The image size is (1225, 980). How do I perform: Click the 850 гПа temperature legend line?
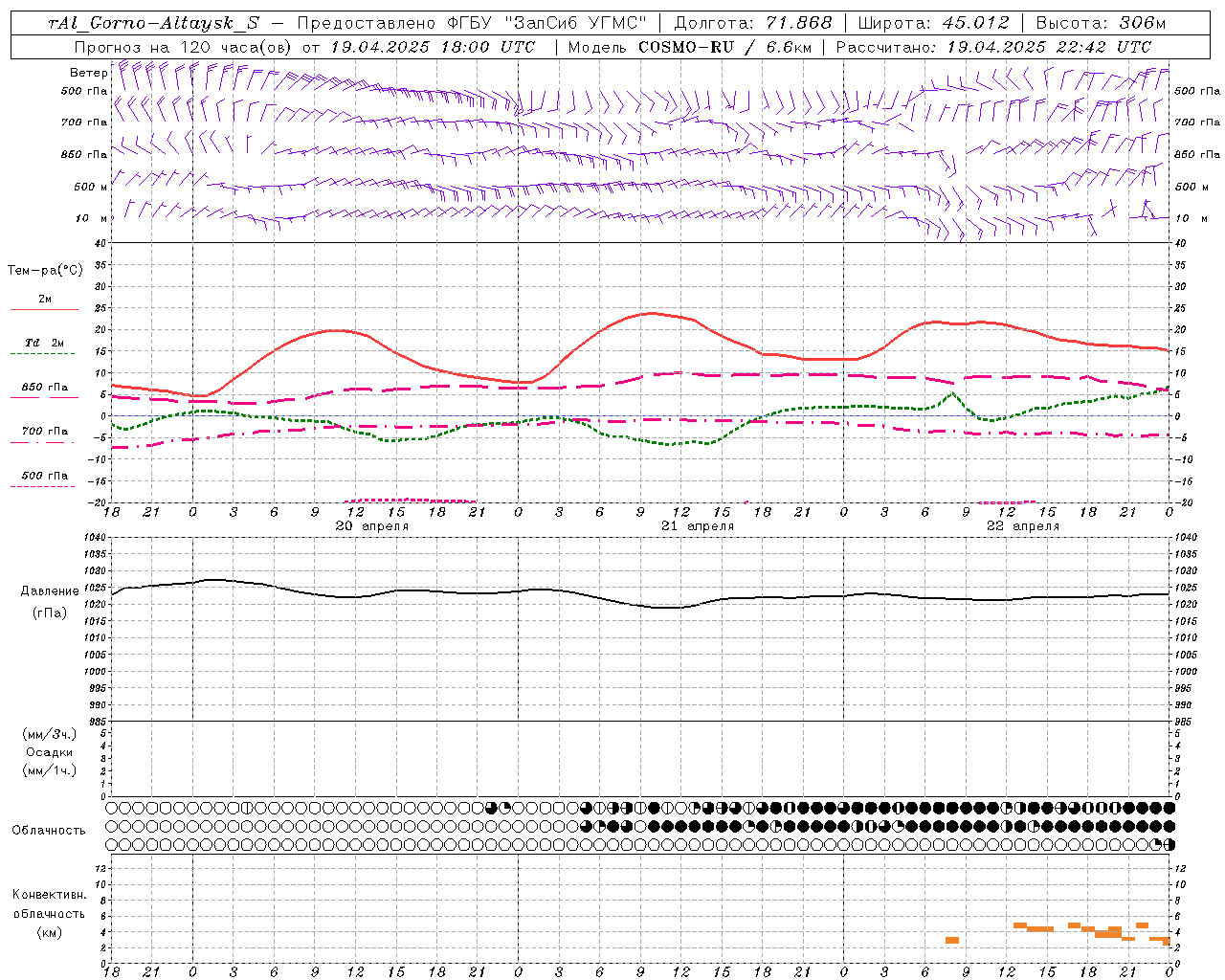[x=44, y=397]
